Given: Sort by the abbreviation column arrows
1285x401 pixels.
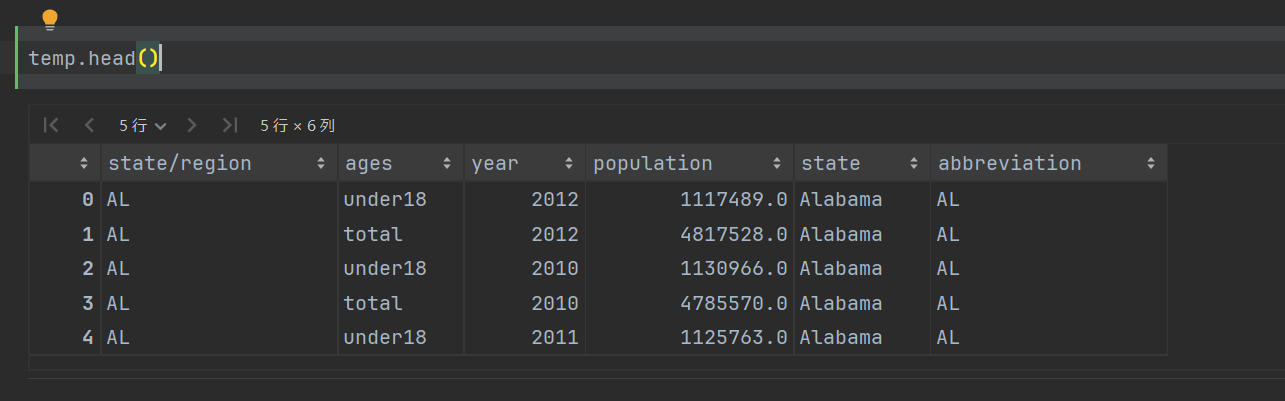Looking at the screenshot, I should 1151,163.
